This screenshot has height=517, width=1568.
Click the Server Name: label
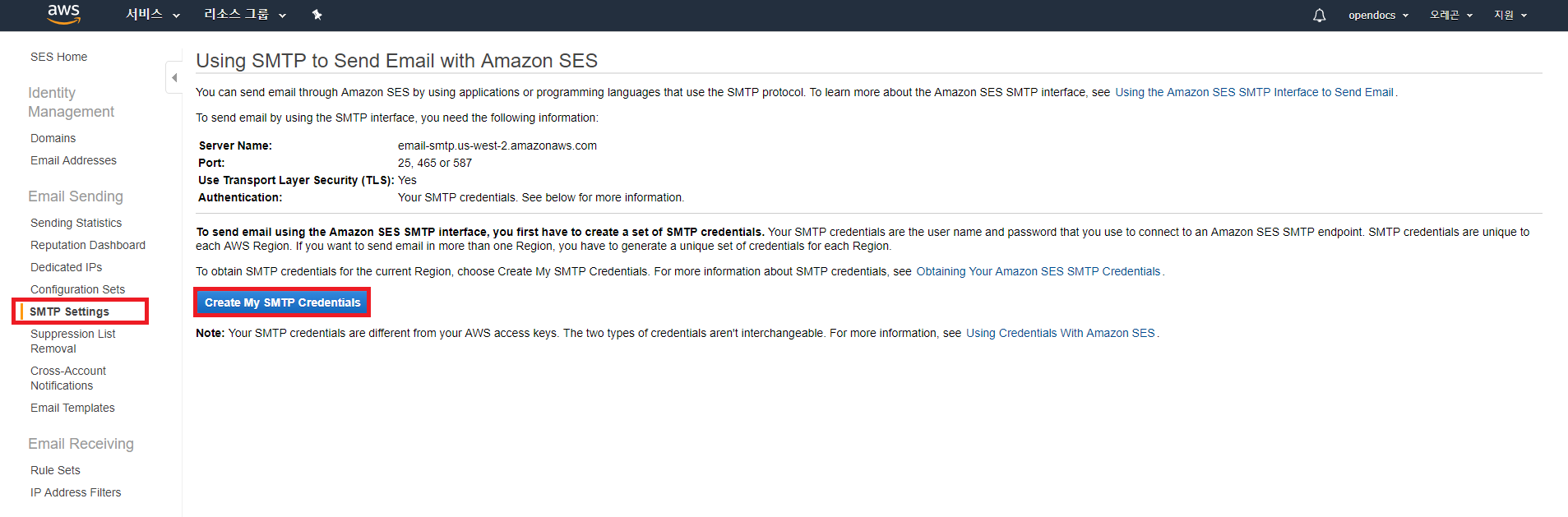click(x=235, y=145)
